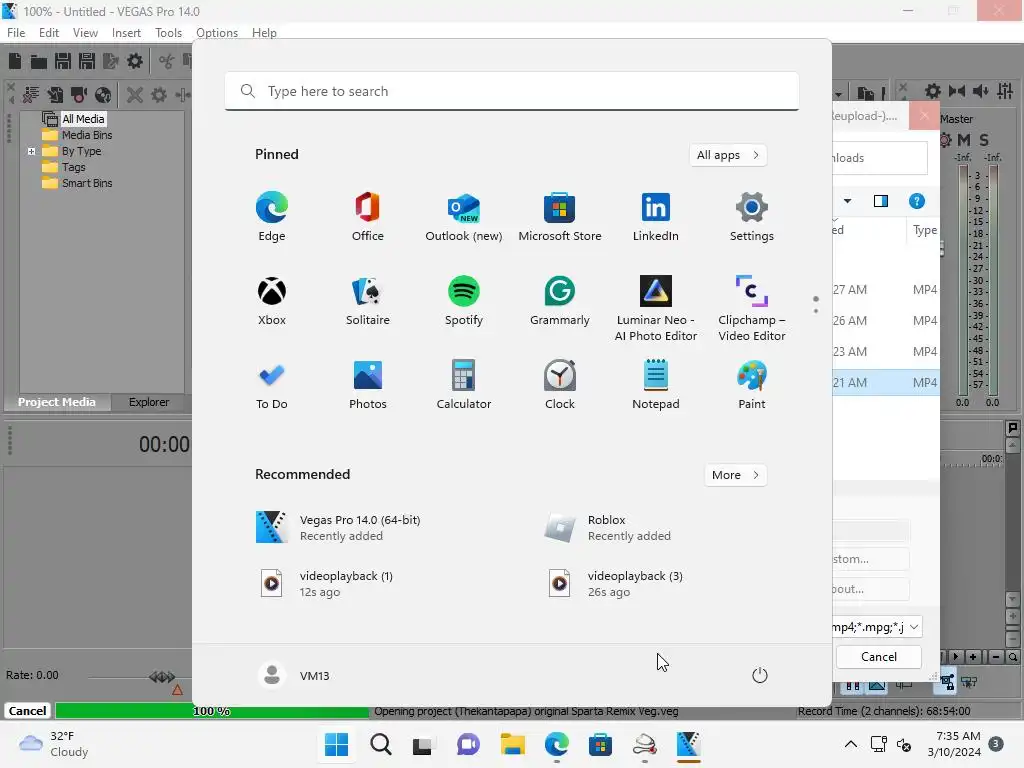Open the Mixing Console faders icon
This screenshot has height=768, width=1024.
point(1005,91)
